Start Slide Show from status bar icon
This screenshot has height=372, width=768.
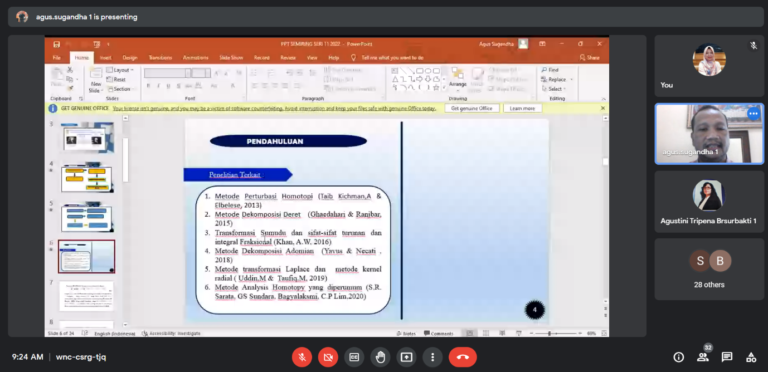point(519,333)
